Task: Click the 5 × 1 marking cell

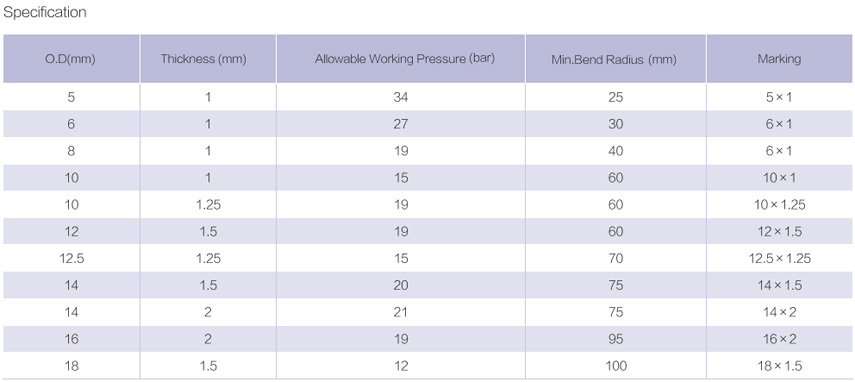Action: [x=779, y=98]
